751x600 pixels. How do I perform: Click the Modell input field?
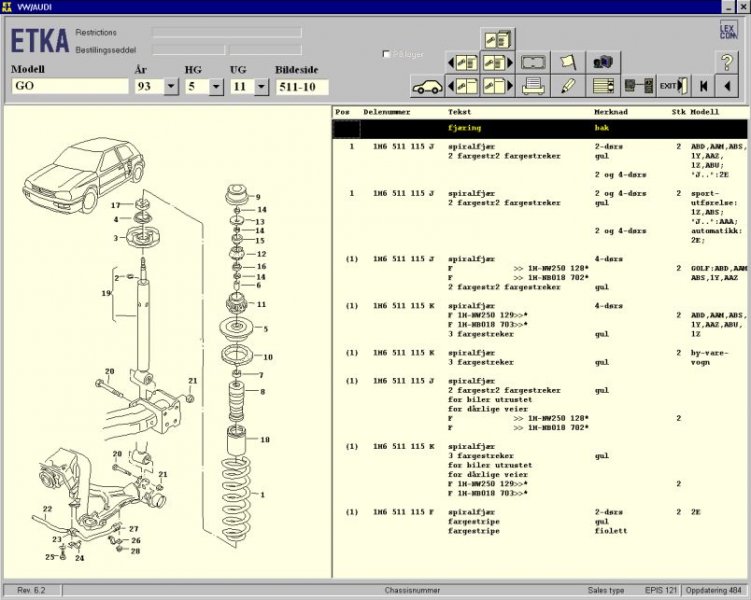[68, 87]
